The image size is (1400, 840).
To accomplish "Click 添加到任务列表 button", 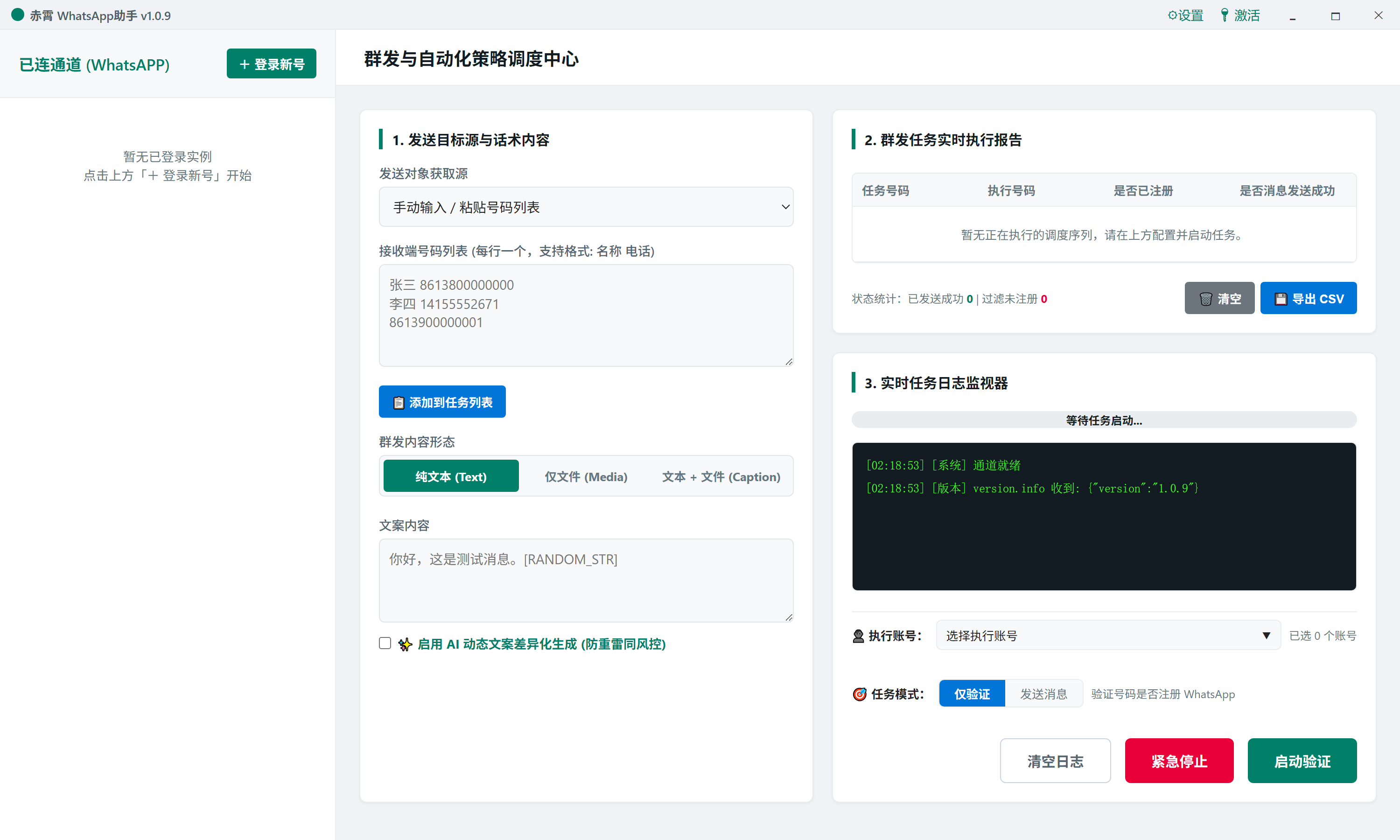I will click(x=442, y=402).
